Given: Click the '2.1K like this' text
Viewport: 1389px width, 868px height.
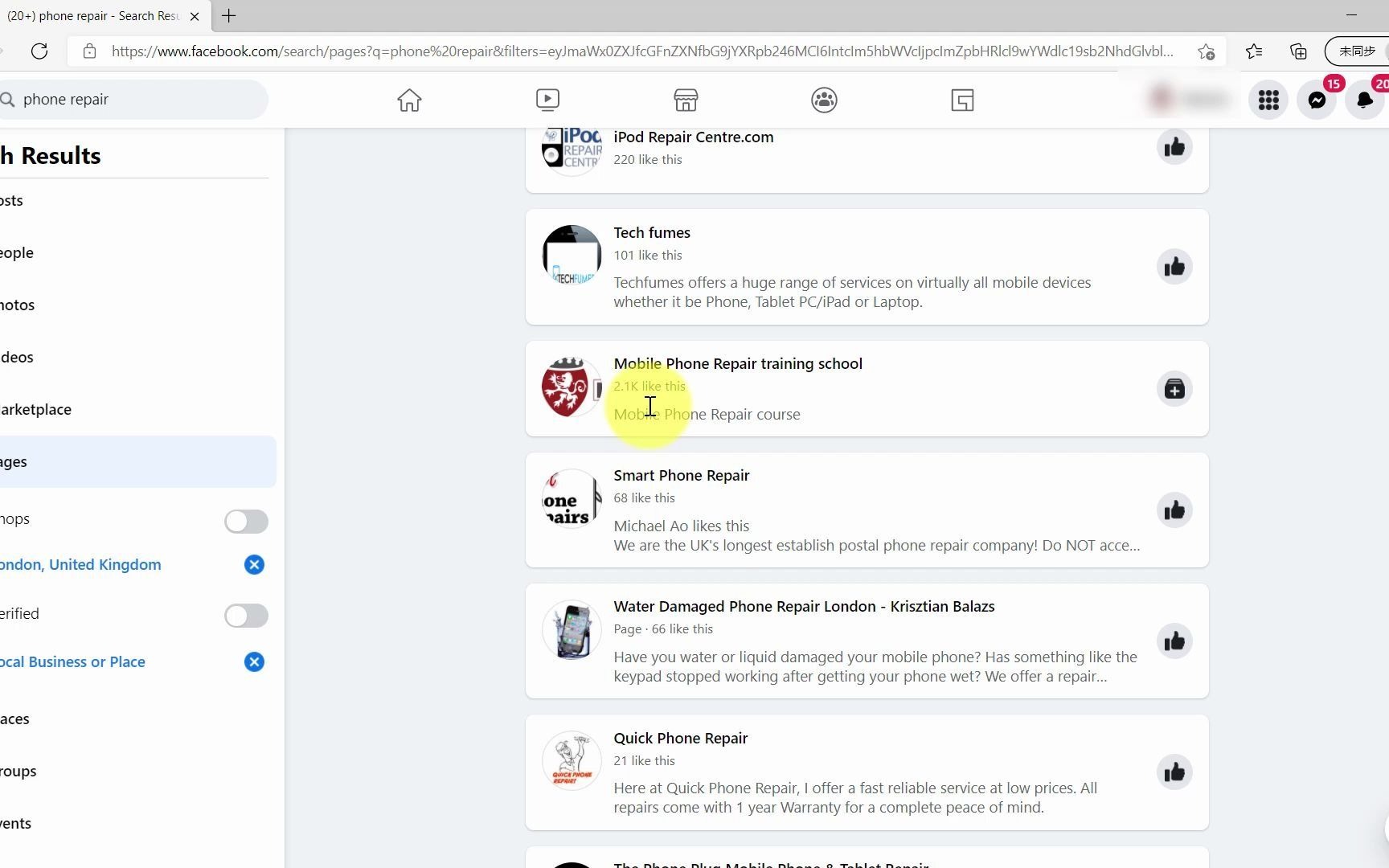Looking at the screenshot, I should [649, 387].
